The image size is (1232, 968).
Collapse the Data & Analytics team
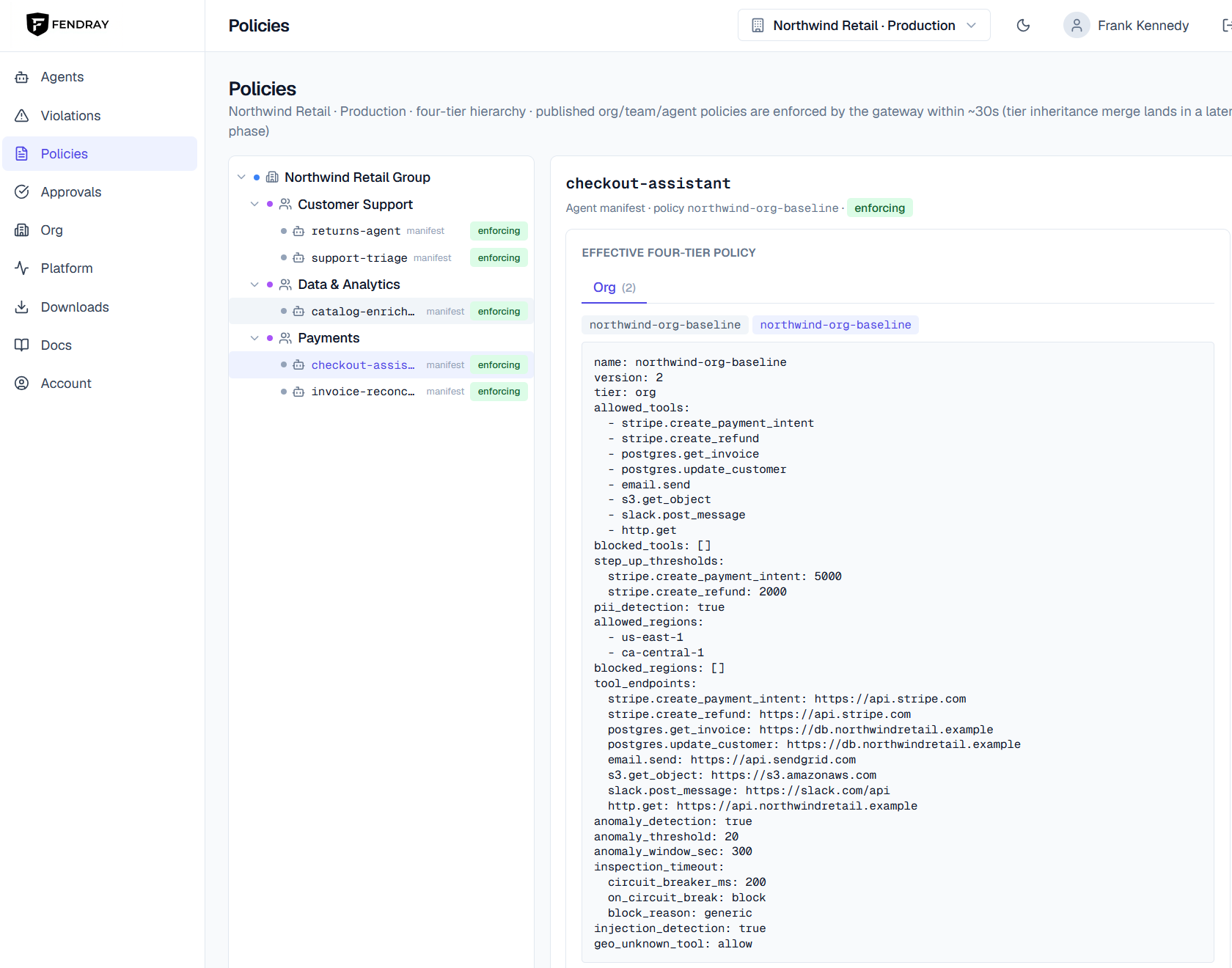click(x=254, y=285)
